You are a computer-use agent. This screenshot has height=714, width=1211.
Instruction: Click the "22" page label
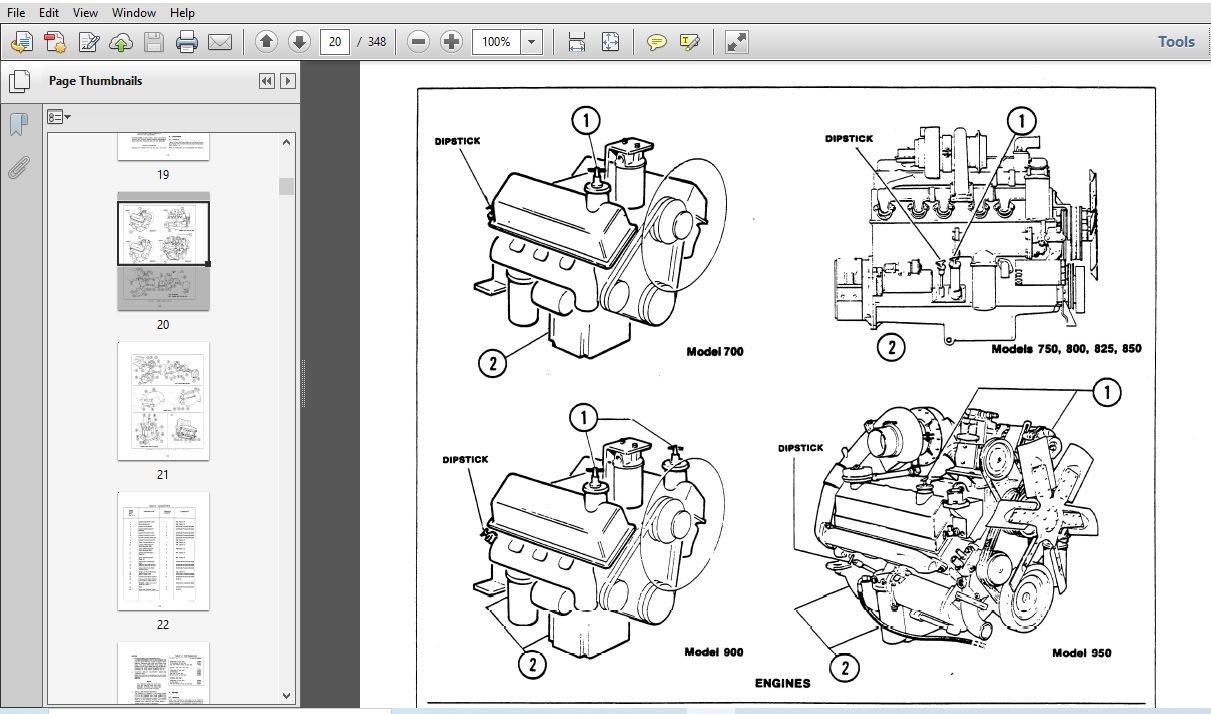point(163,625)
